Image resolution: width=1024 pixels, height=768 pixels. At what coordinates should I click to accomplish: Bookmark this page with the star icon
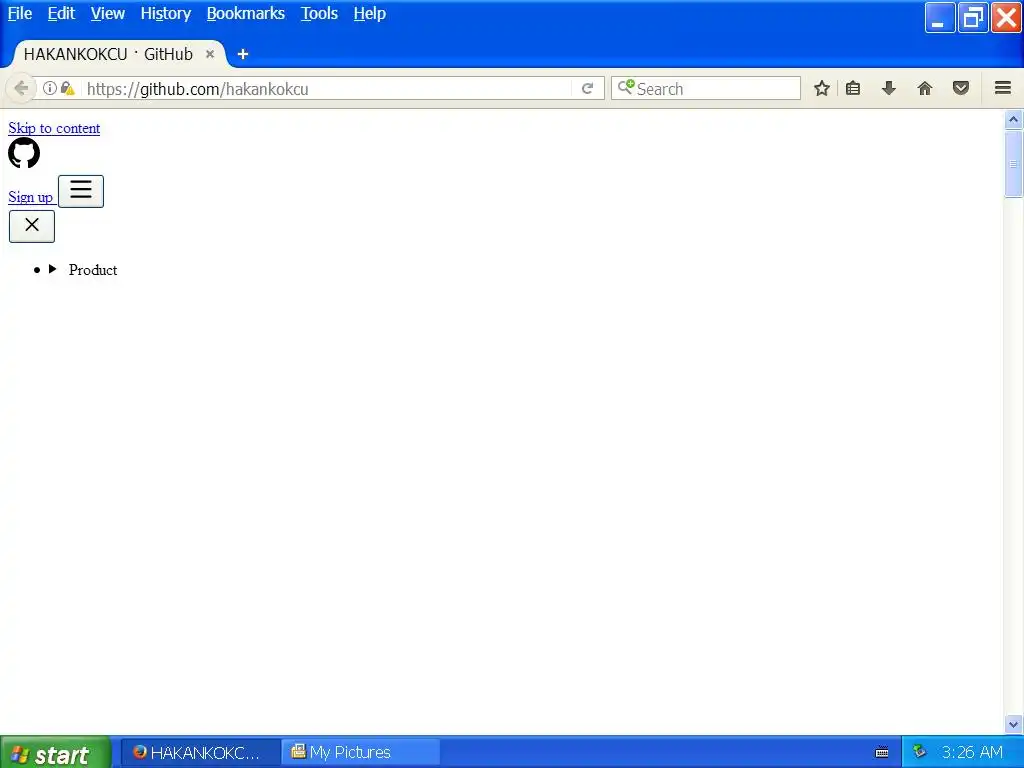coord(822,88)
